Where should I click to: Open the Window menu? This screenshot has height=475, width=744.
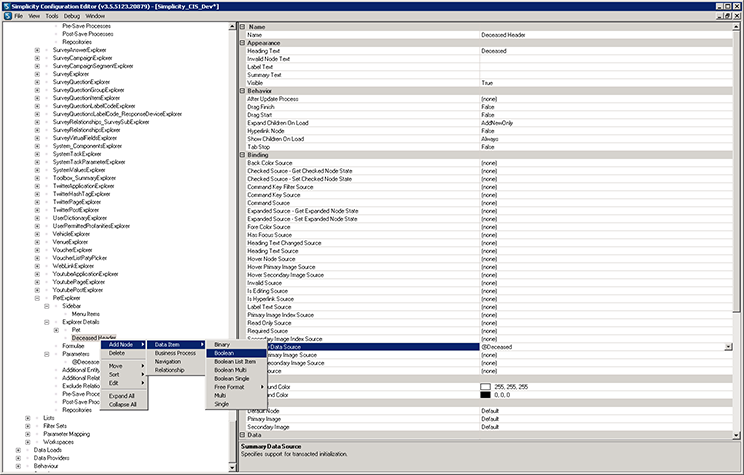pyautogui.click(x=95, y=16)
